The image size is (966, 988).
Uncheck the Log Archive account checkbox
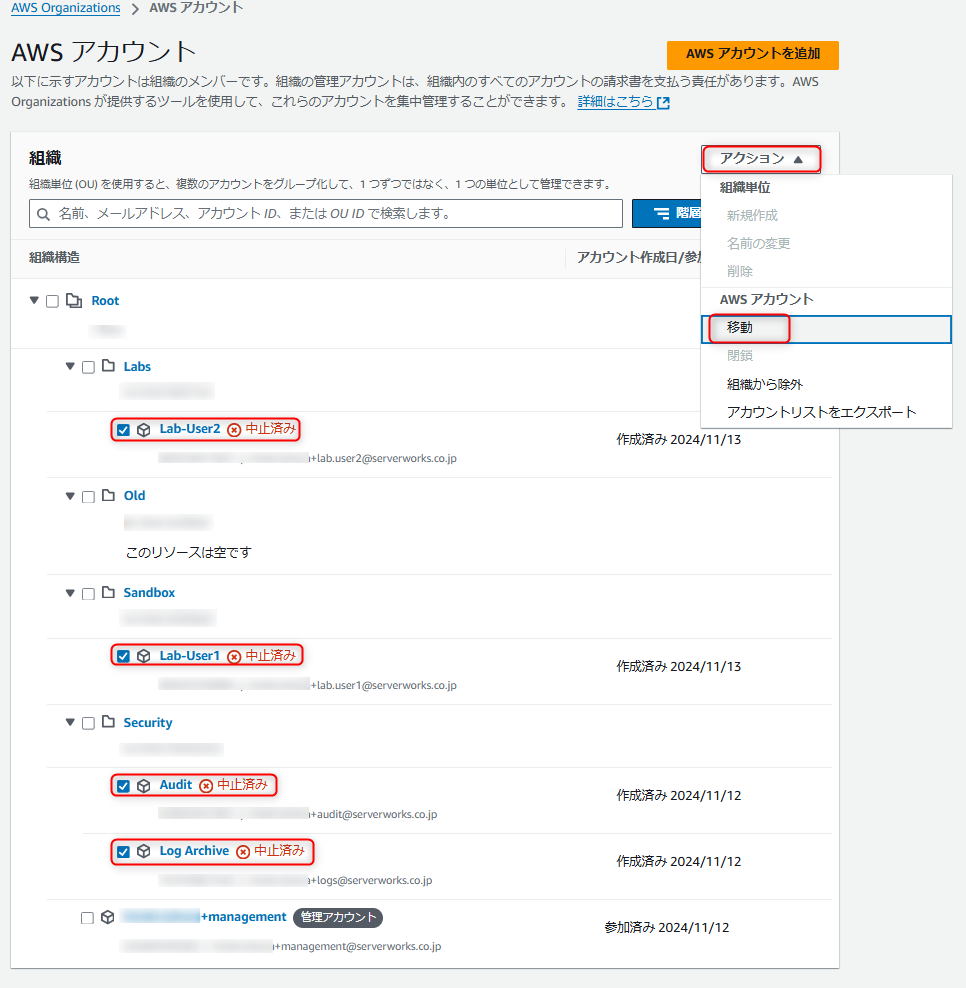pos(124,852)
